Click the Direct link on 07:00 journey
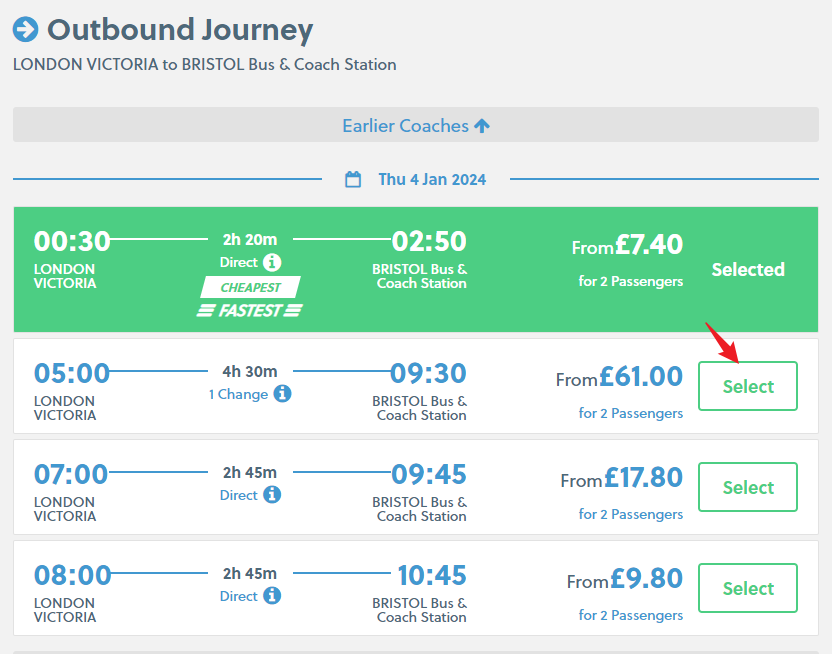832x654 pixels. (239, 495)
